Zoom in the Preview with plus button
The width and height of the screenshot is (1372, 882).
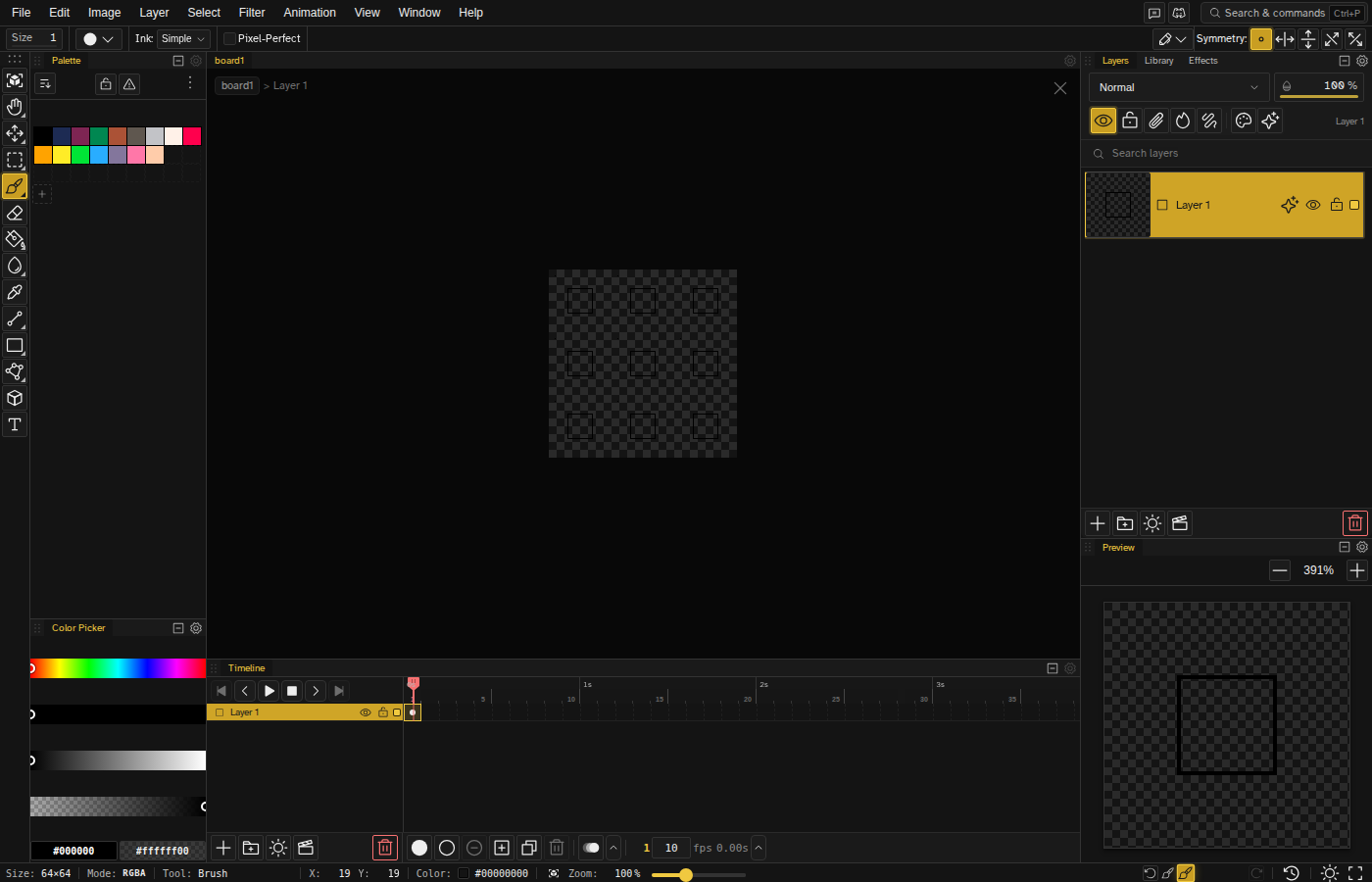(x=1357, y=570)
